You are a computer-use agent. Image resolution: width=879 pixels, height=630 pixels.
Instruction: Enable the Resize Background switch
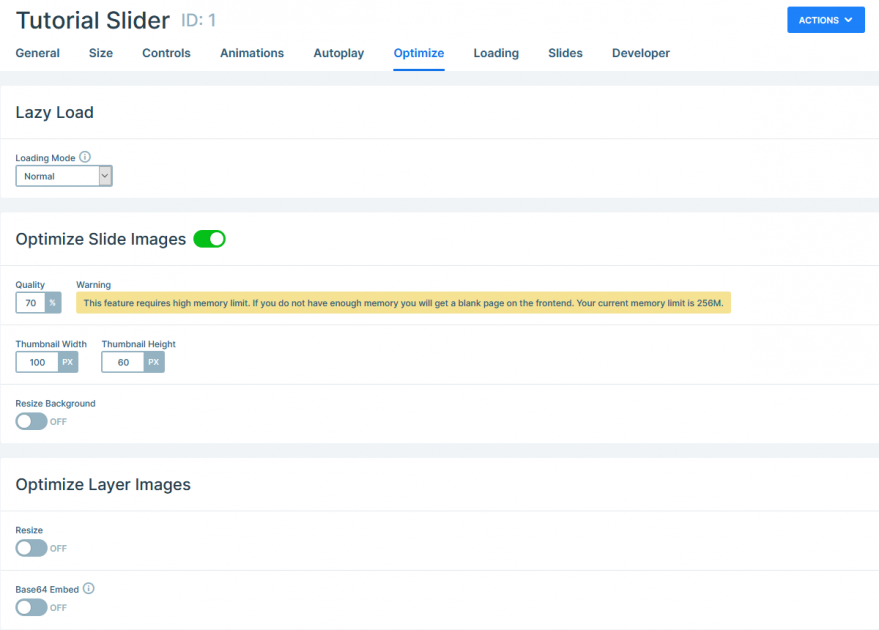(31, 421)
